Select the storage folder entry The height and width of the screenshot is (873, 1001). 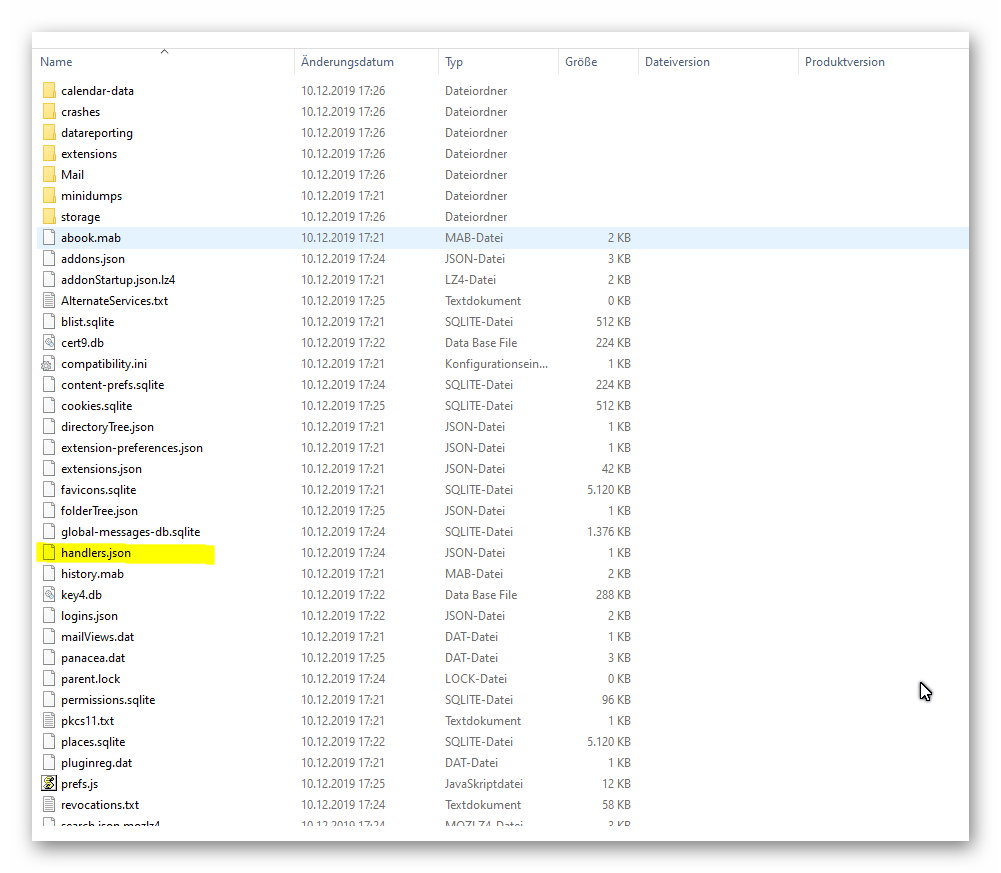80,217
